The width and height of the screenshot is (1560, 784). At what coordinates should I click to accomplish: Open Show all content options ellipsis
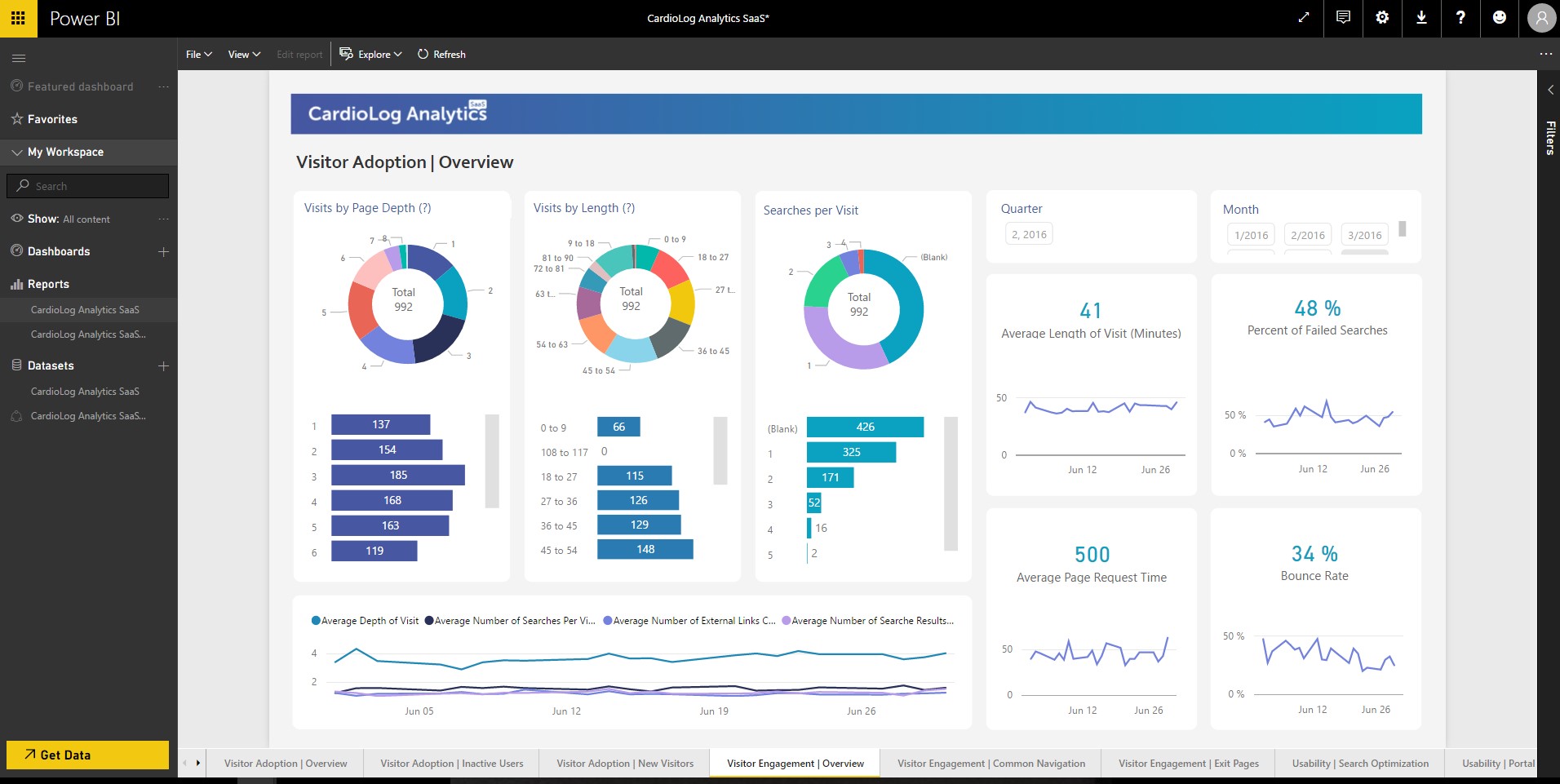pyautogui.click(x=163, y=219)
